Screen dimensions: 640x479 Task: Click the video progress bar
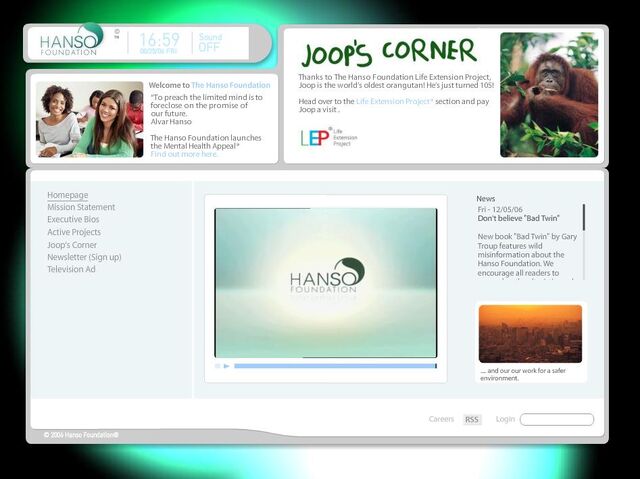click(x=336, y=366)
